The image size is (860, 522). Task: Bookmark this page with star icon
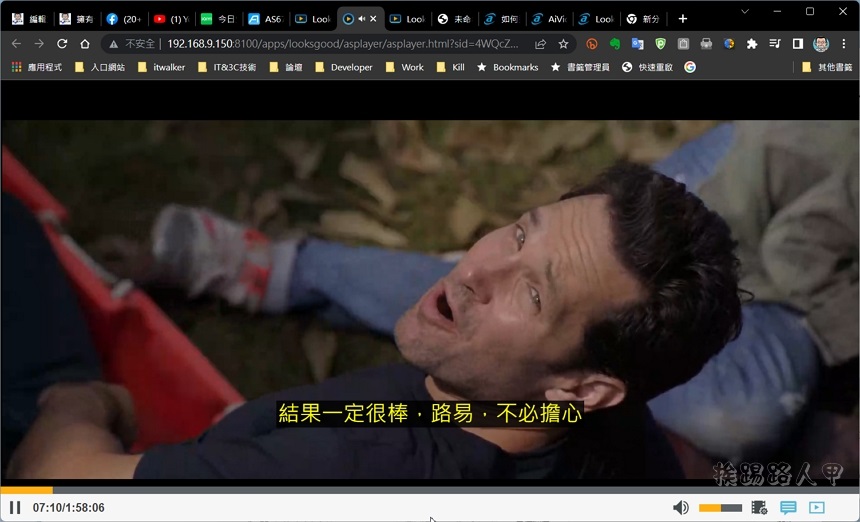pos(563,44)
